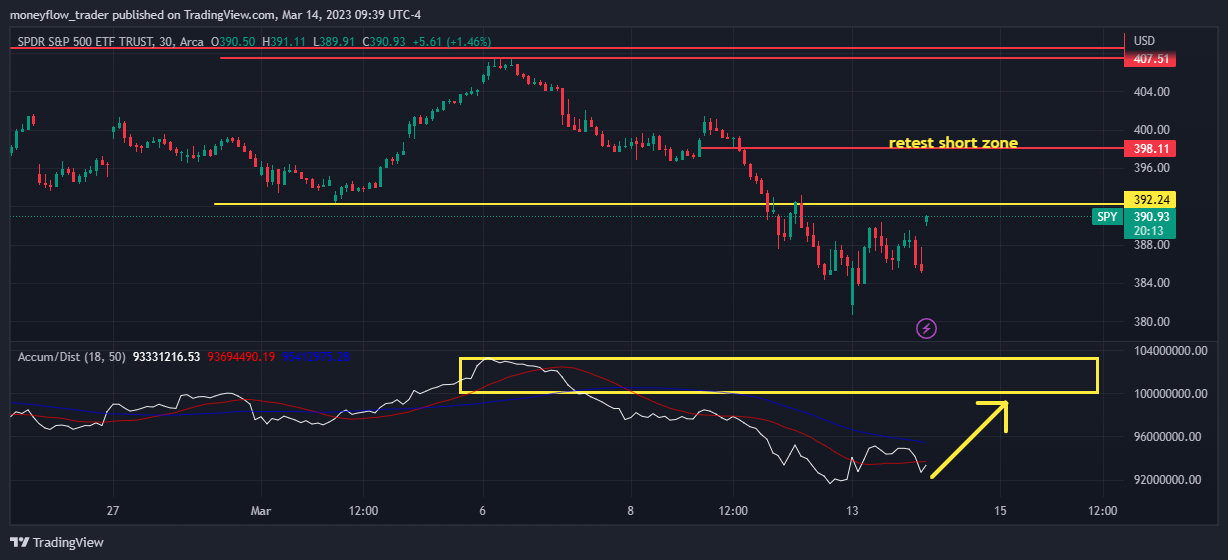The image size is (1228, 560).
Task: Click the '15' date label on time axis
Action: pos(1000,510)
